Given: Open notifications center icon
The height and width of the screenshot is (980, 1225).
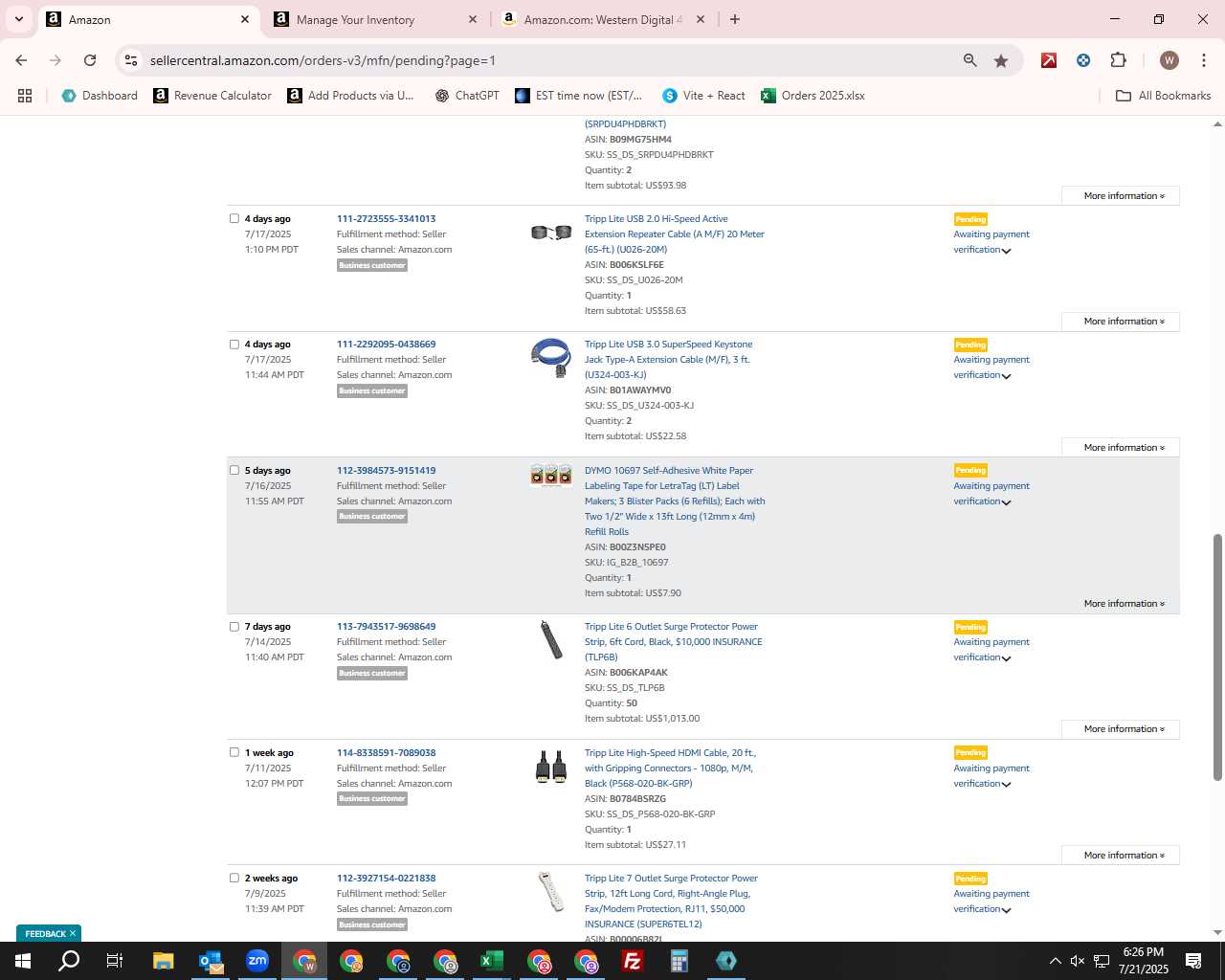Looking at the screenshot, I should [x=1193, y=961].
